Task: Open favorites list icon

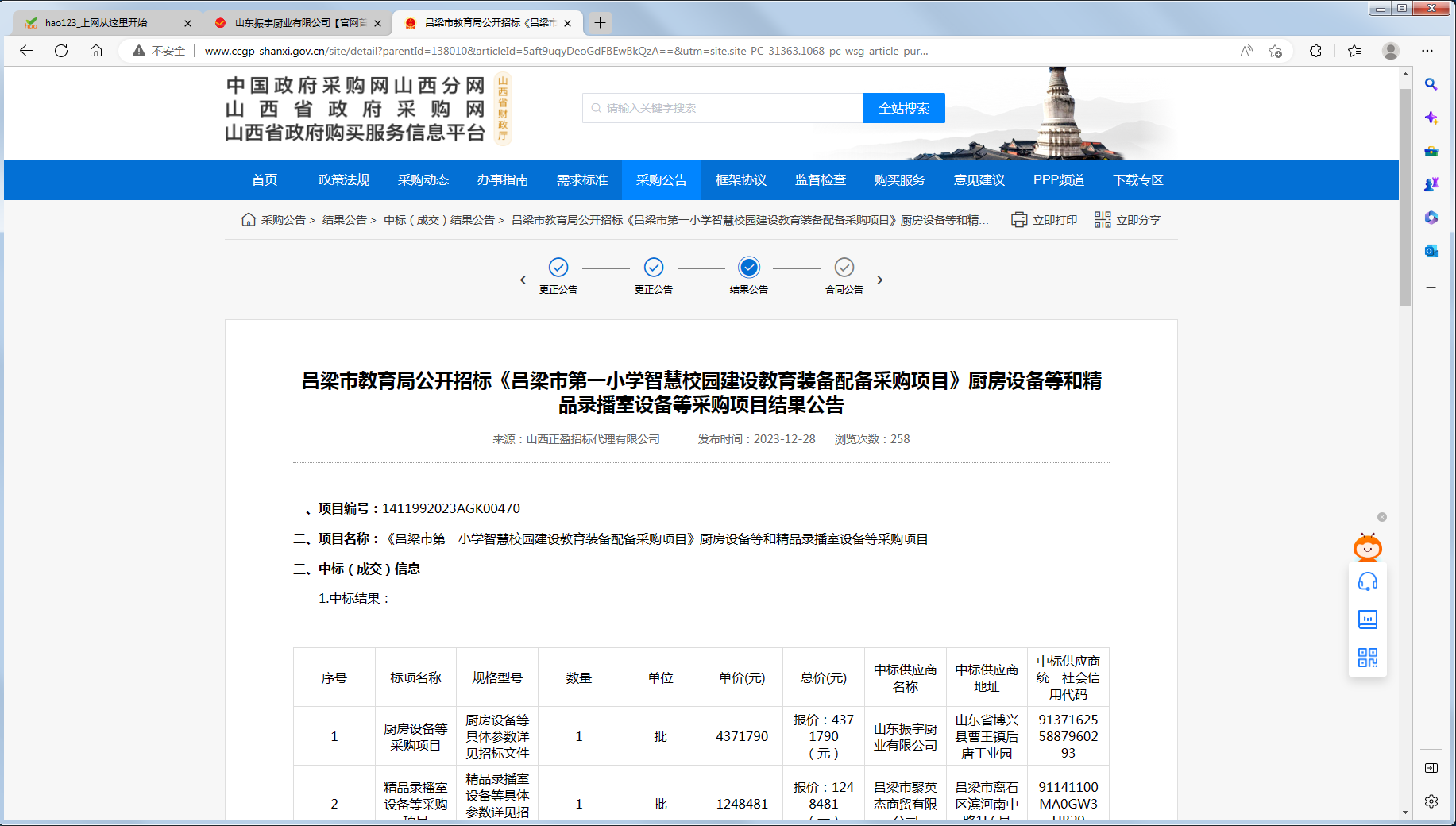Action: click(1354, 51)
